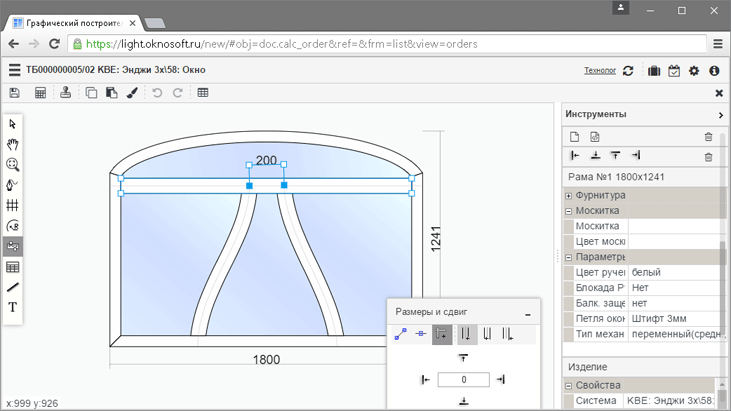Paste with the clipboard icon
The image size is (731, 411).
pyautogui.click(x=111, y=93)
